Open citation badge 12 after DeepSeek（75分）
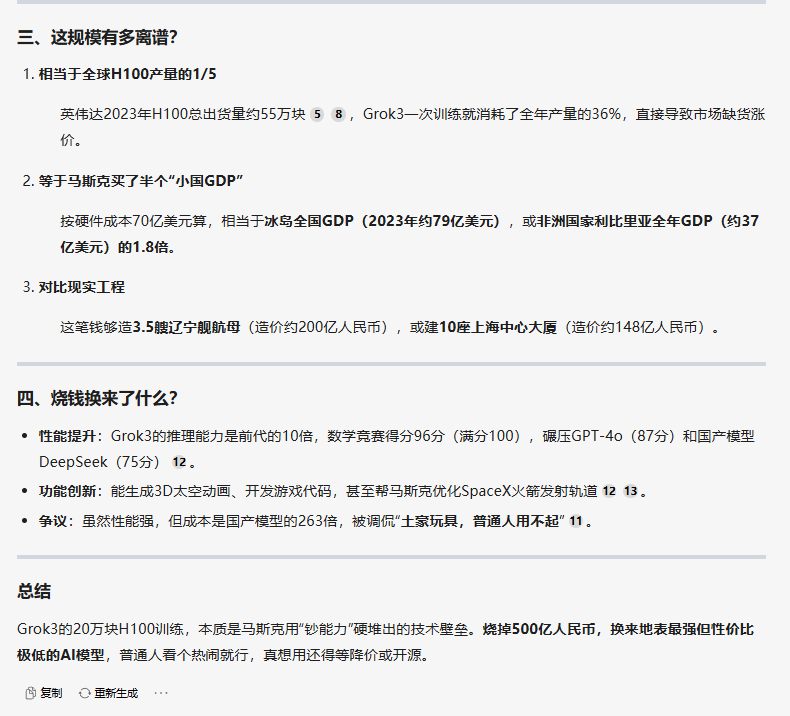Screen dimensions: 790x716 (x=179, y=462)
